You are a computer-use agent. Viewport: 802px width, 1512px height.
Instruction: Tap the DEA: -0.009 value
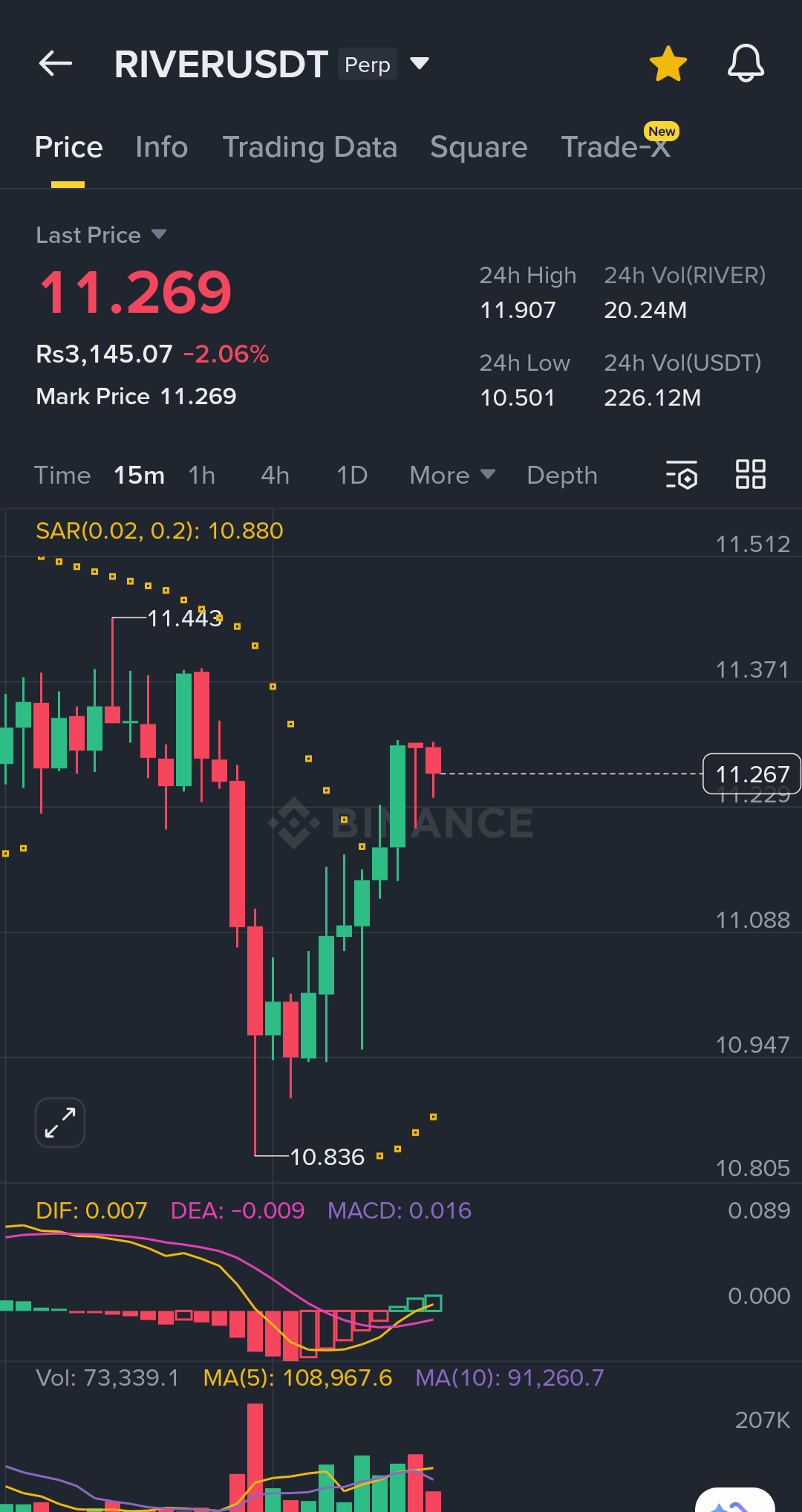[238, 1210]
